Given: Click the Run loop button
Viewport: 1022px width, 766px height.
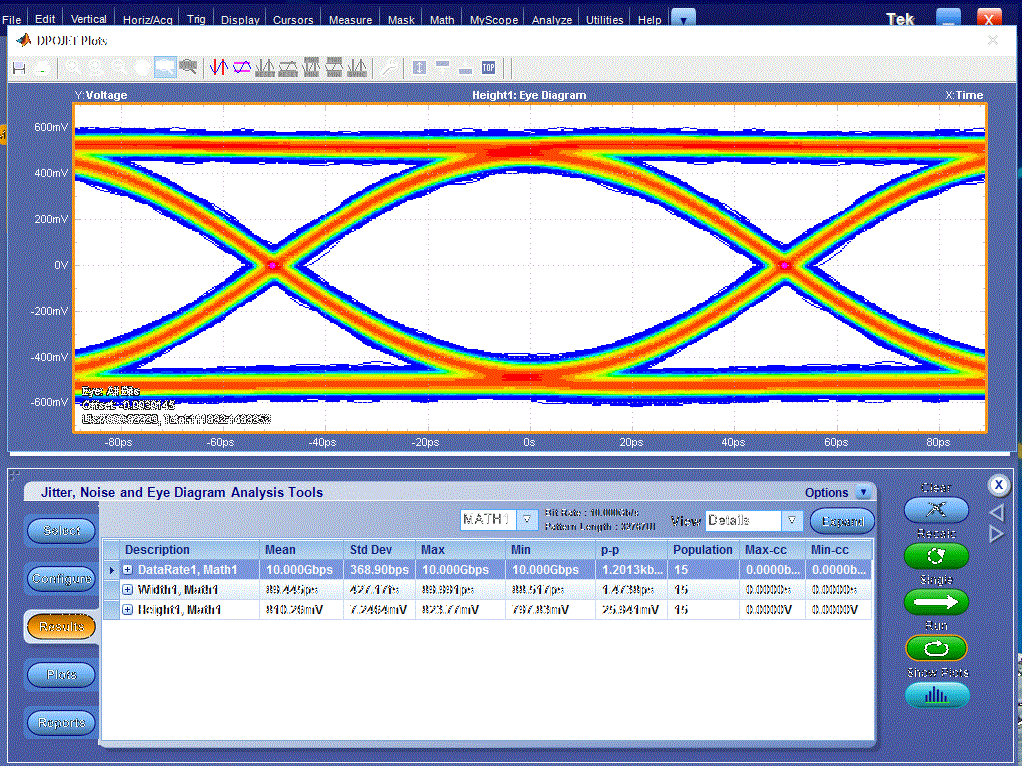Looking at the screenshot, I should click(937, 649).
